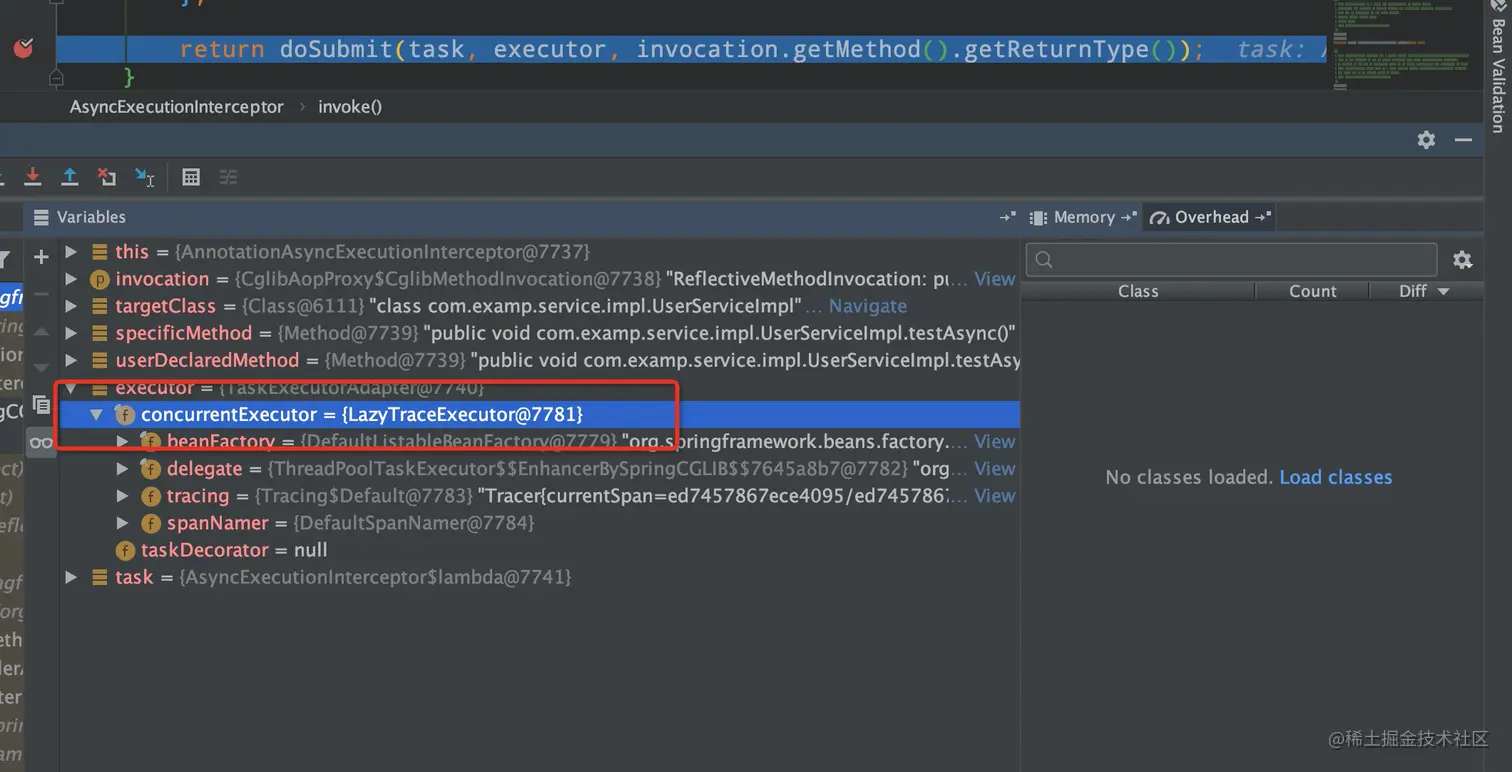
Task: Move the watch down with the down arrow icon
Action: [x=41, y=367]
